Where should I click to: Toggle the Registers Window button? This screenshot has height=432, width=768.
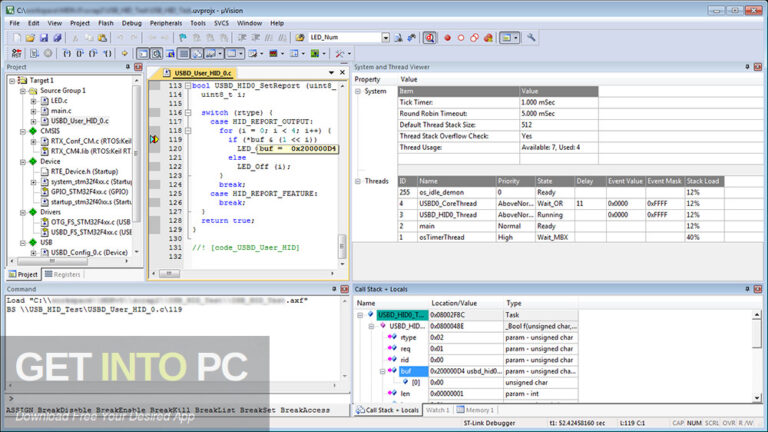(184, 53)
